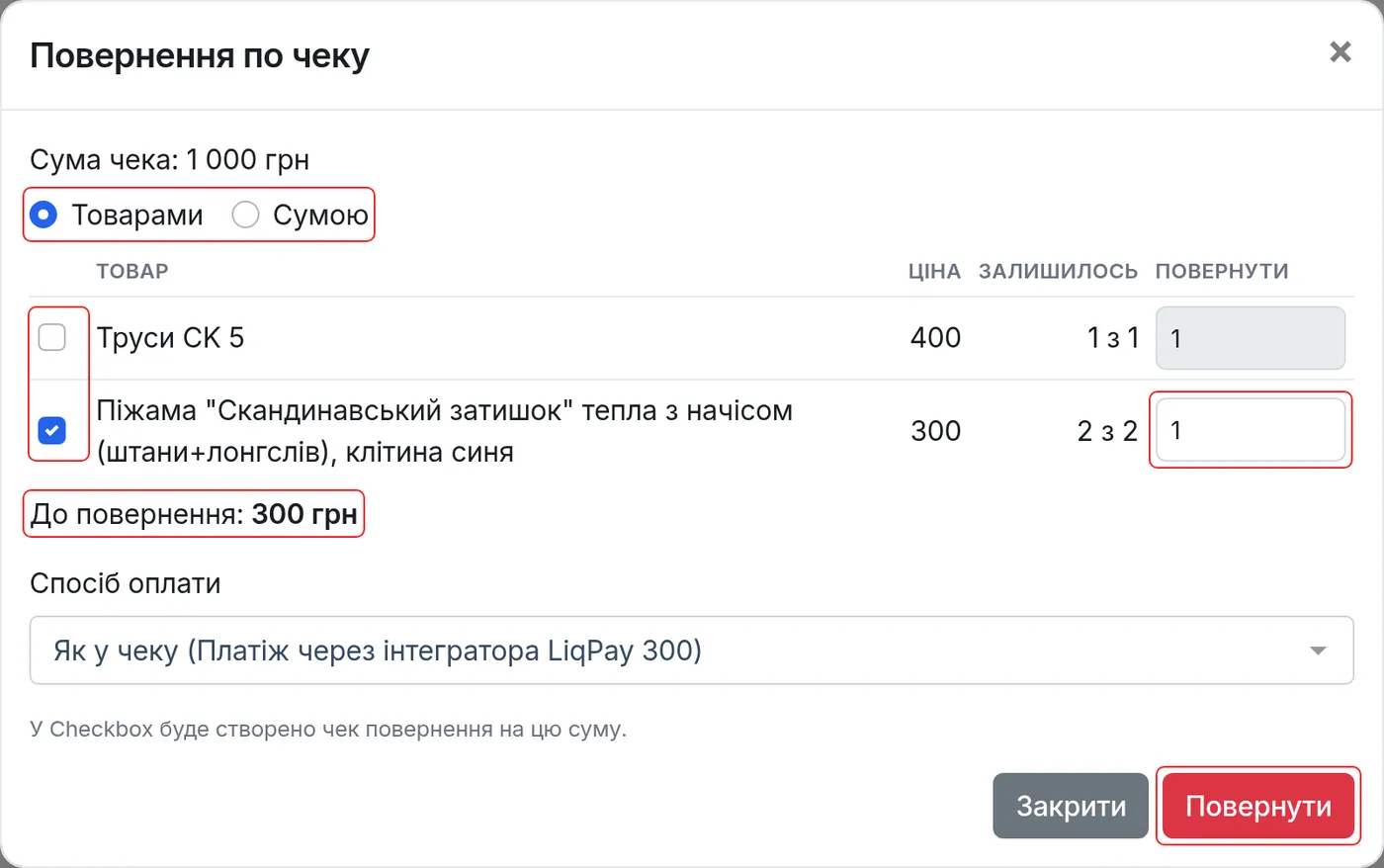
Task: Click the return quantity field for Труси СК 5
Action: point(1250,338)
